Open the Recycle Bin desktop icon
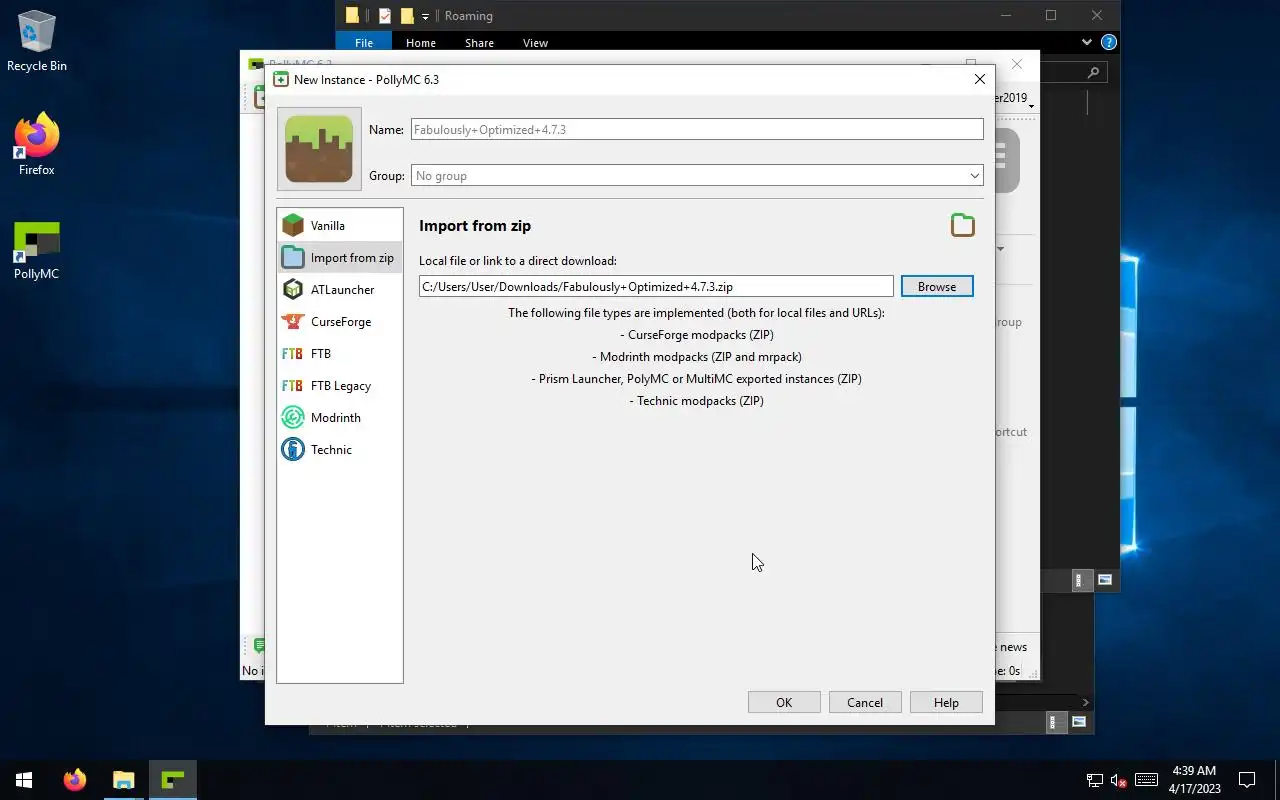Viewport: 1280px width, 800px height. [37, 42]
